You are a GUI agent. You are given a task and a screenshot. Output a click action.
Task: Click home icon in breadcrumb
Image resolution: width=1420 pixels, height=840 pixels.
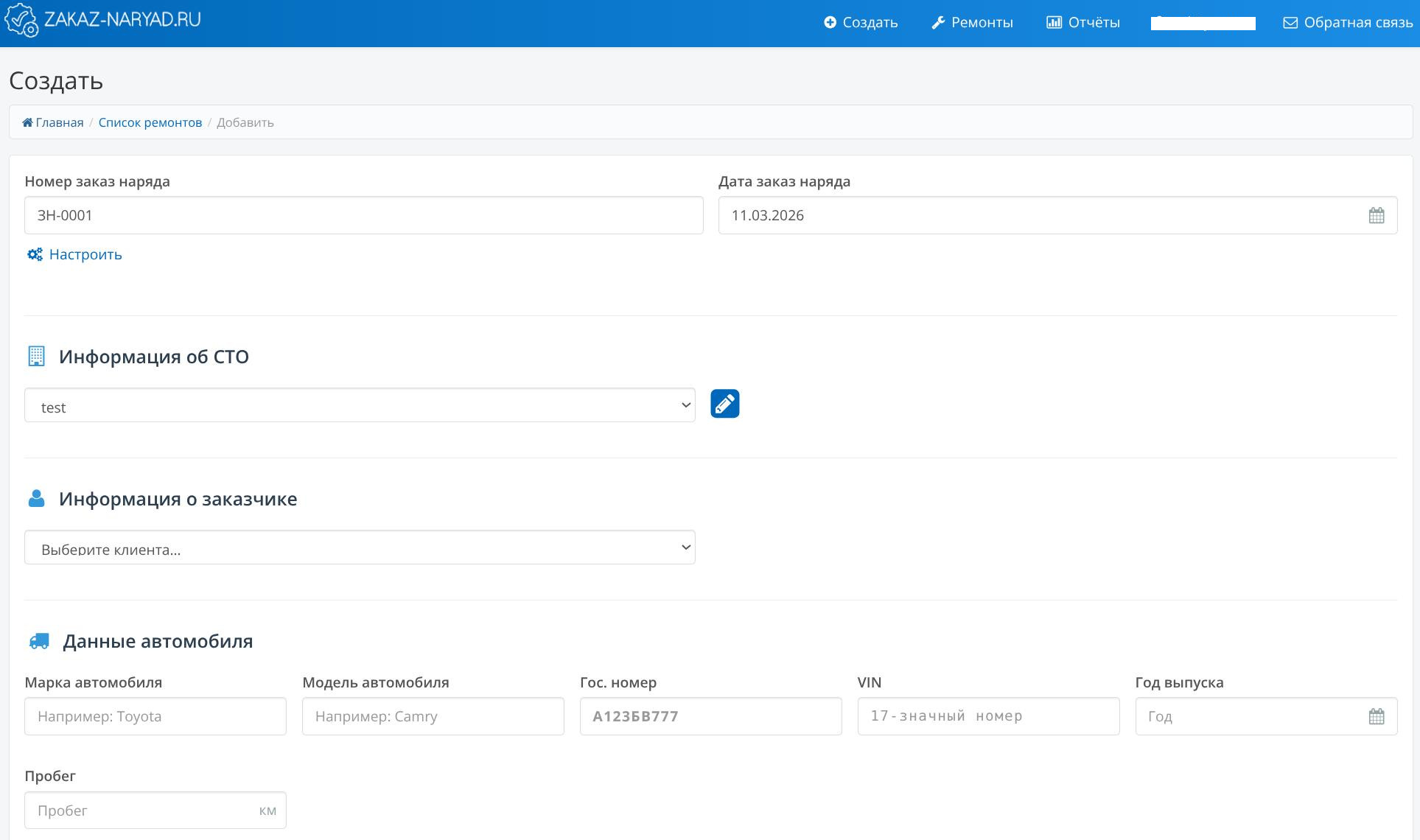click(27, 123)
